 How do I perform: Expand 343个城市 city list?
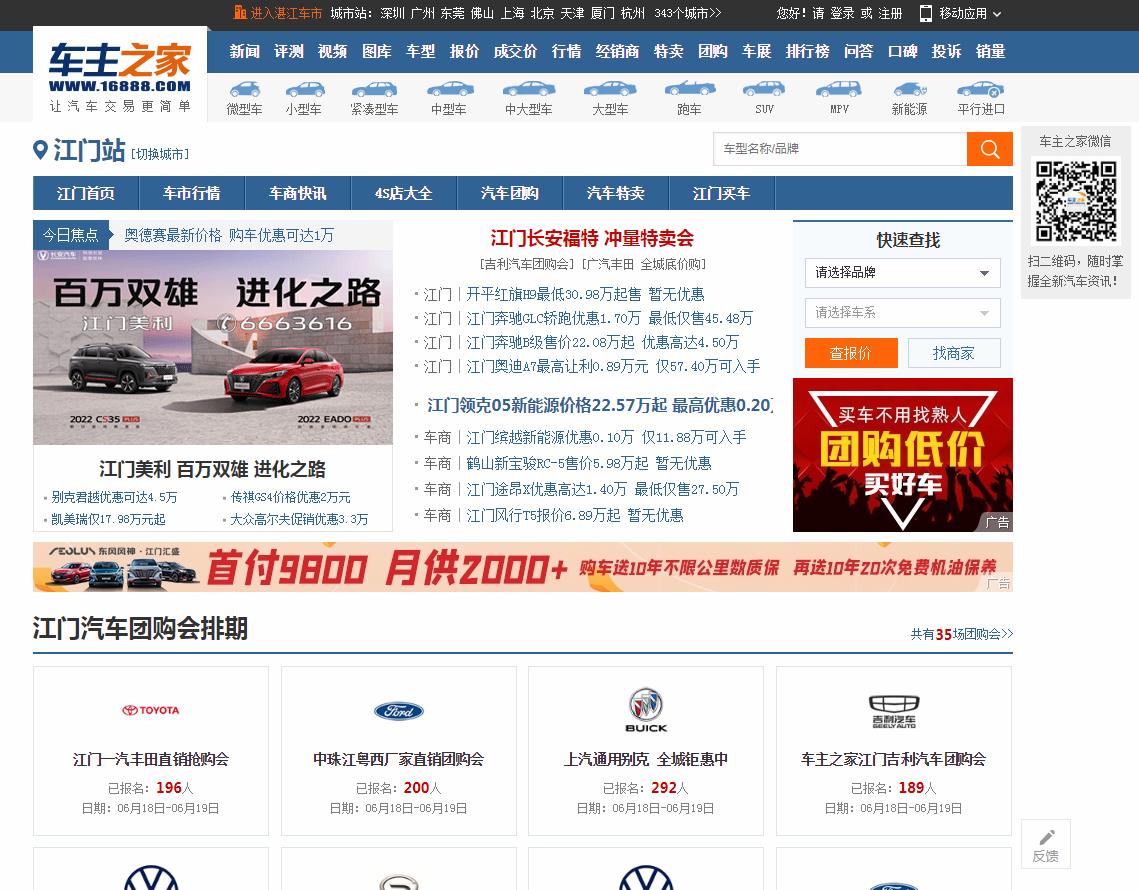(687, 13)
